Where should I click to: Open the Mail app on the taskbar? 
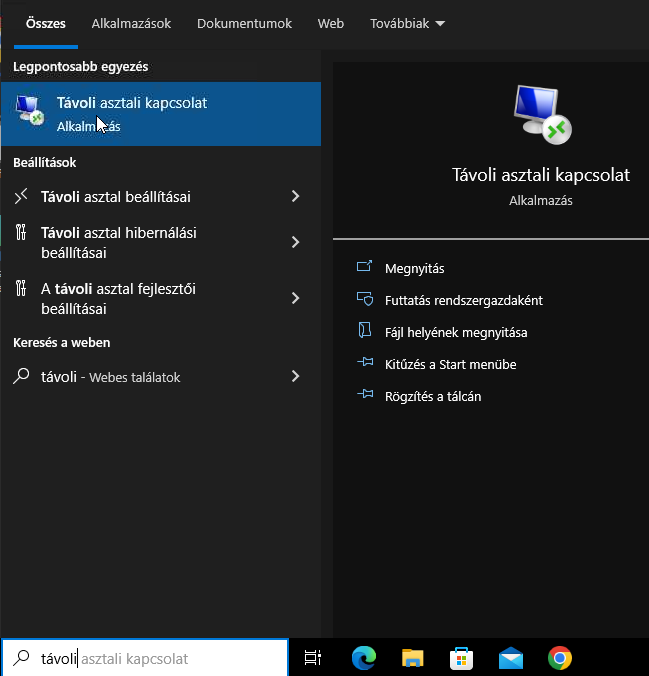point(511,657)
